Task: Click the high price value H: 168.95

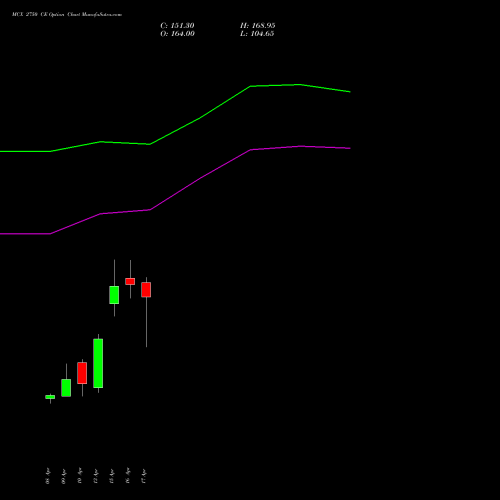Action: pyautogui.click(x=258, y=26)
